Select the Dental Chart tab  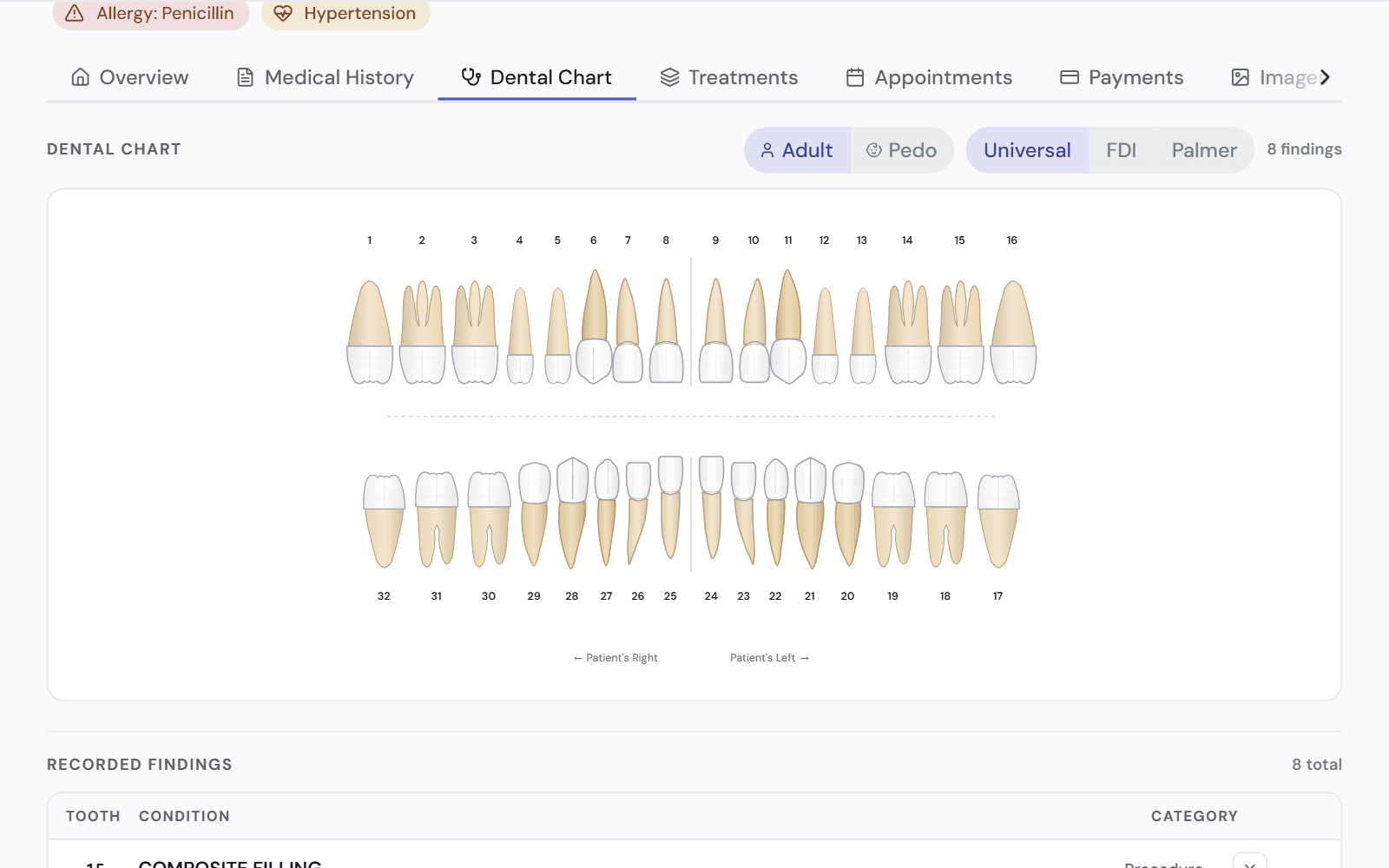[x=537, y=77]
